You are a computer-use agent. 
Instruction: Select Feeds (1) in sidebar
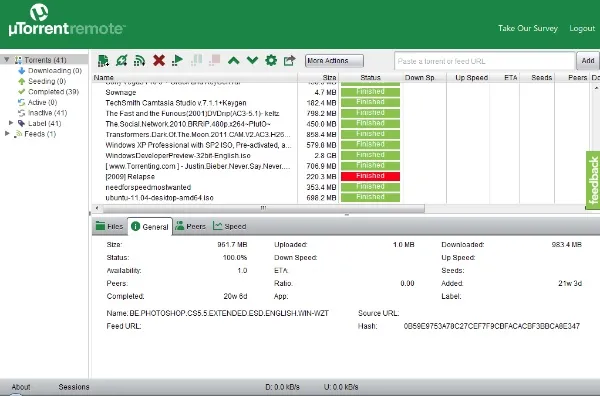pos(40,134)
